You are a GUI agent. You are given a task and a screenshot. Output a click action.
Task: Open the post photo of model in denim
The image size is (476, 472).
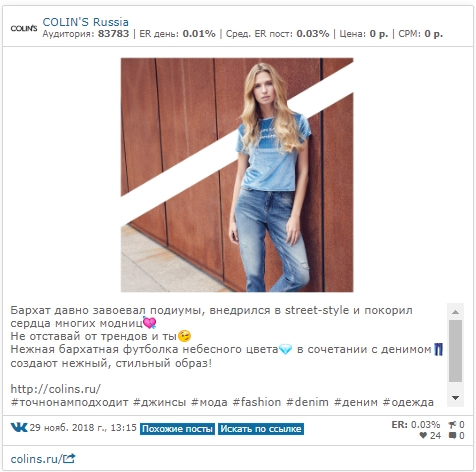click(237, 175)
